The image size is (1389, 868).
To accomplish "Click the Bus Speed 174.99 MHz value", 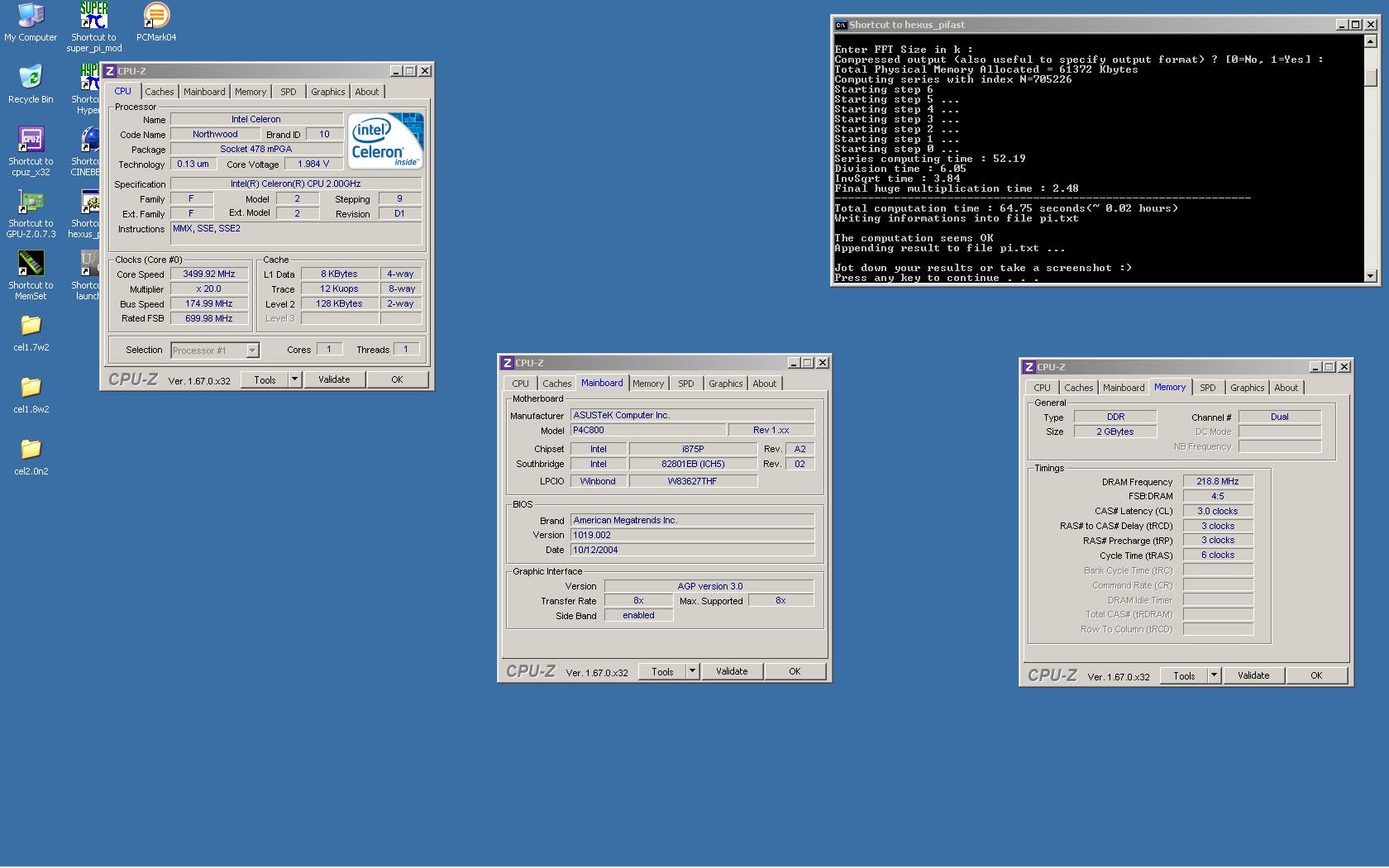I will 209,303.
